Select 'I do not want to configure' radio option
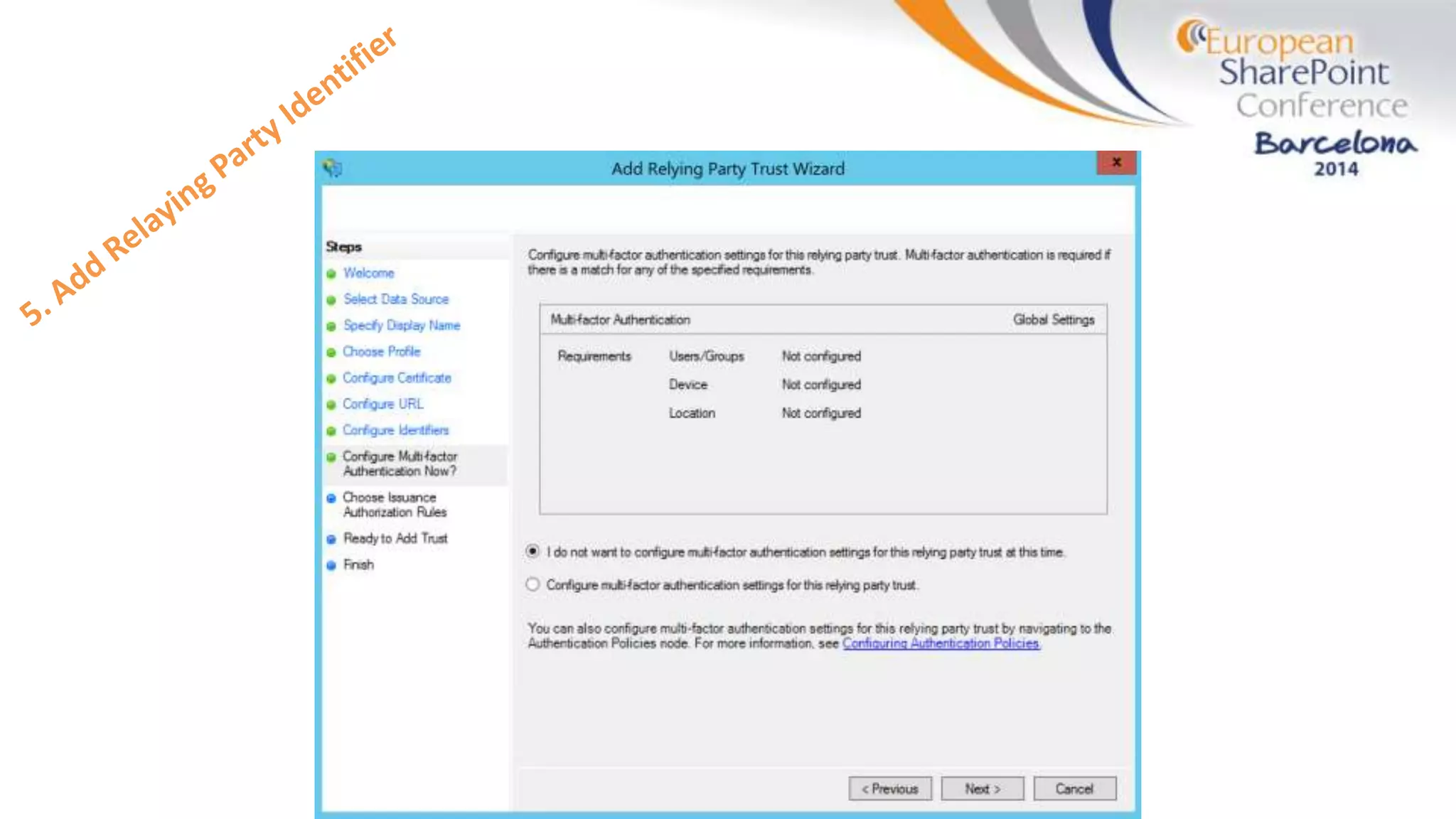Screen dimensions: 1456x819 (532, 552)
